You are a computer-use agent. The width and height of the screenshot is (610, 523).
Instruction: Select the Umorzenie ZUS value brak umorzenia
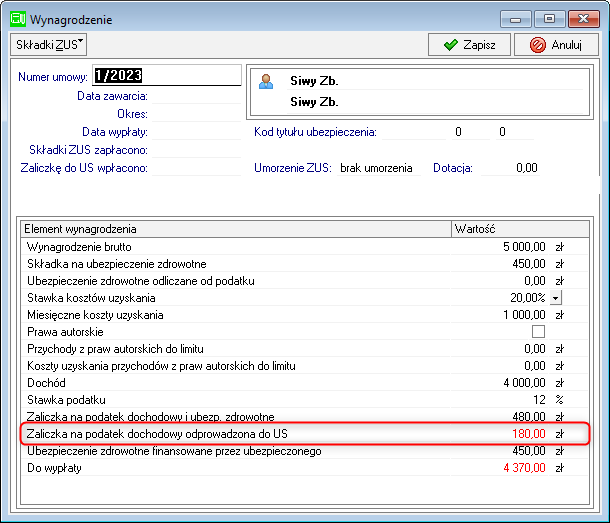click(x=379, y=168)
